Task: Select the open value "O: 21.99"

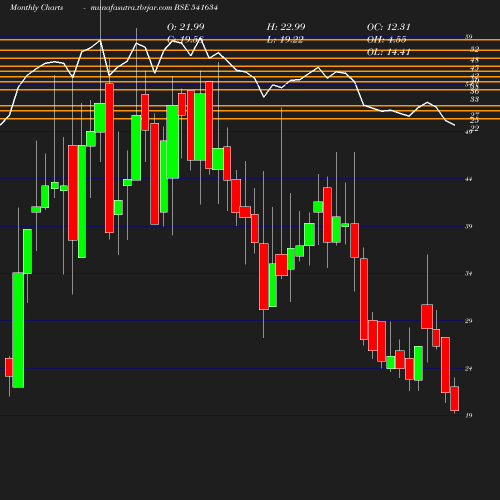Action: pos(186,27)
